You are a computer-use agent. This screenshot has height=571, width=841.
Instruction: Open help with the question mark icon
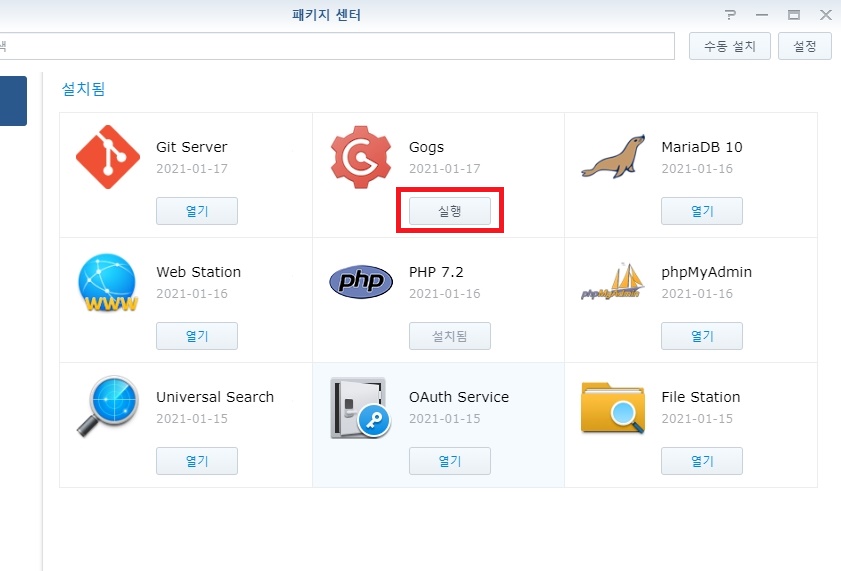click(x=730, y=15)
